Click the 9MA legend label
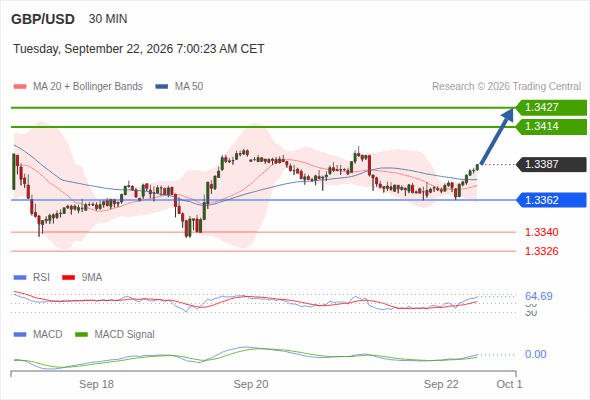Screen dimensions: 590x400 click(92, 278)
